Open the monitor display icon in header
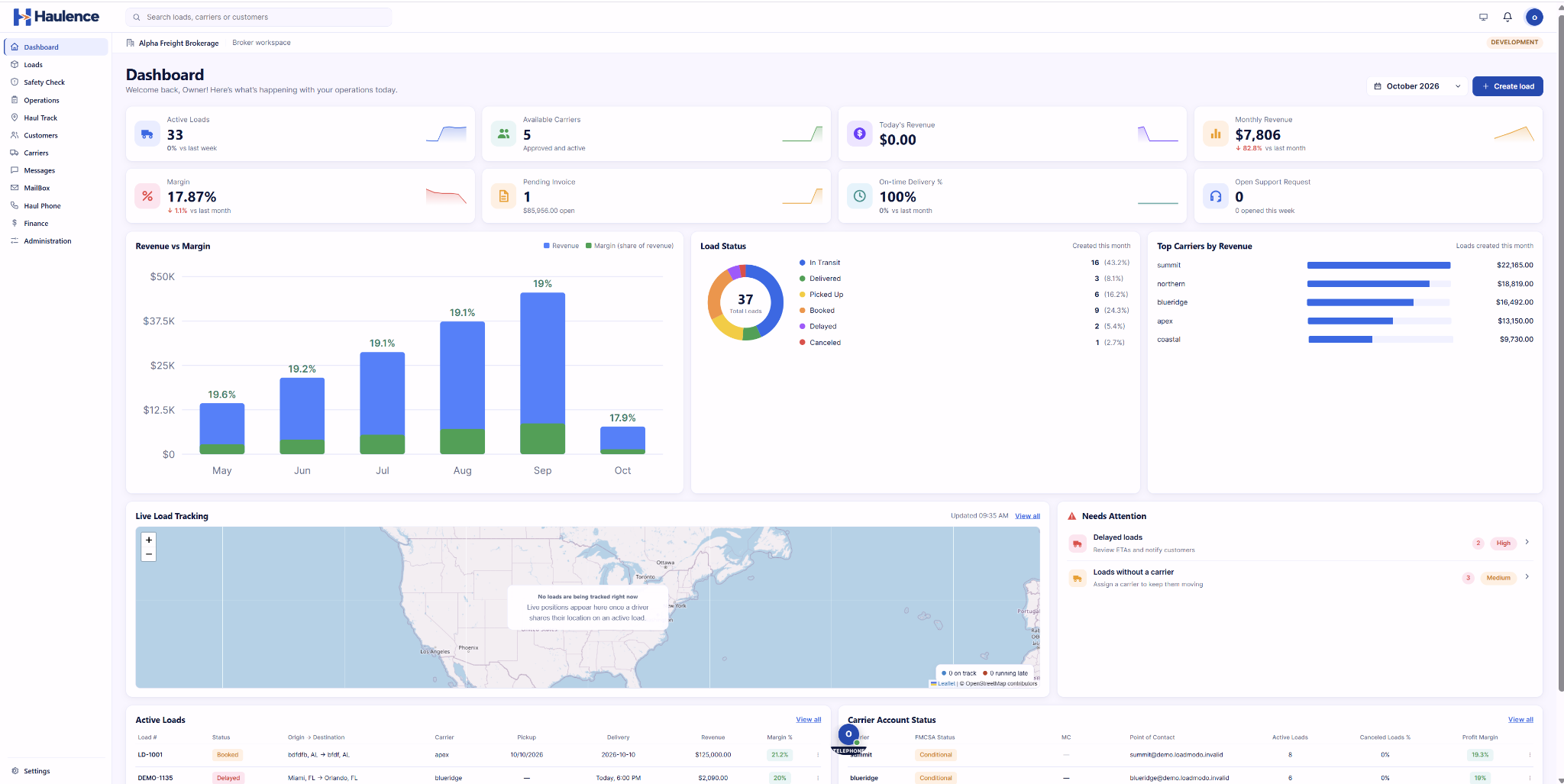Image resolution: width=1564 pixels, height=784 pixels. (x=1483, y=17)
